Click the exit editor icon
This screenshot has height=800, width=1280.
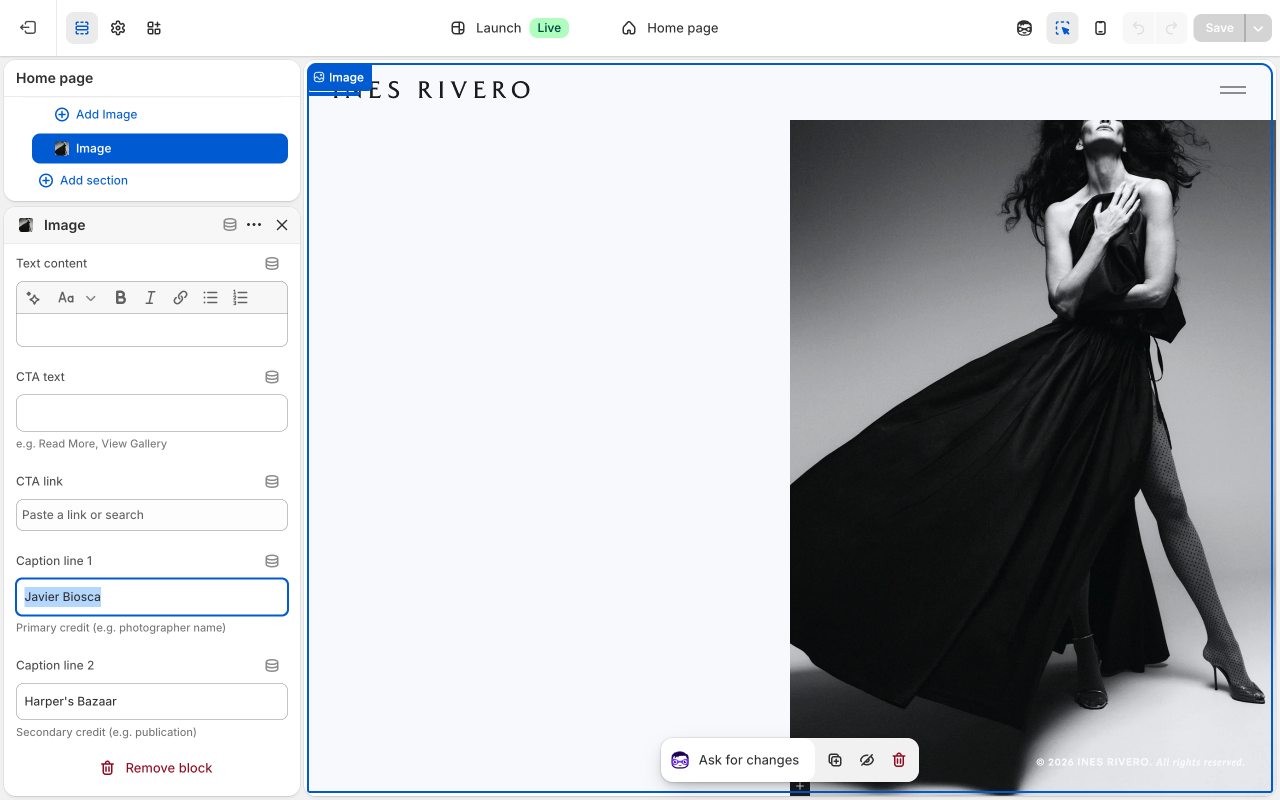tap(27, 28)
